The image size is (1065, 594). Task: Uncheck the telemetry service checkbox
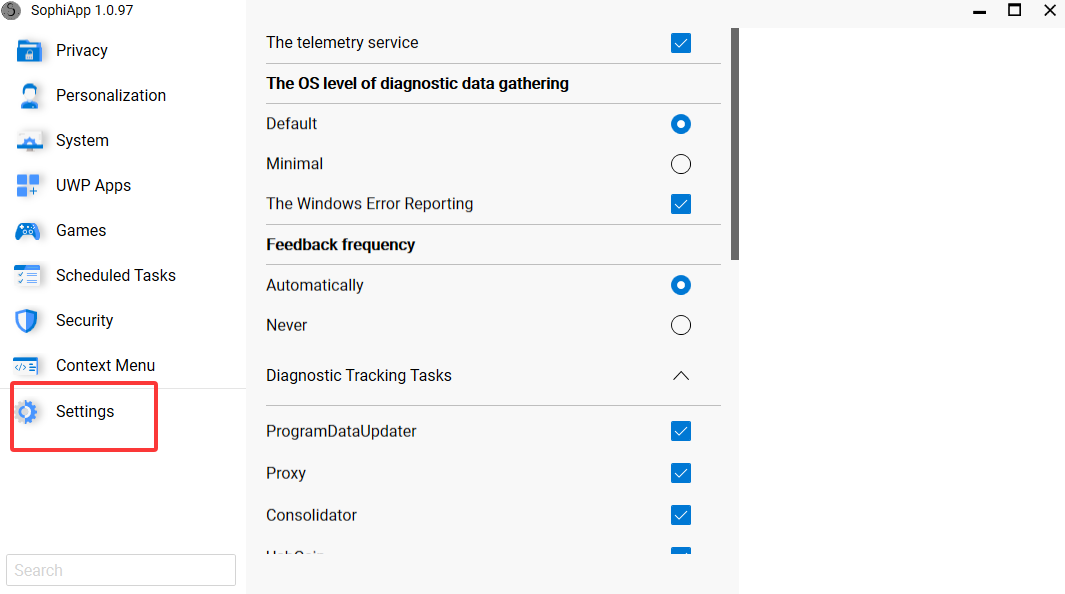pos(681,43)
